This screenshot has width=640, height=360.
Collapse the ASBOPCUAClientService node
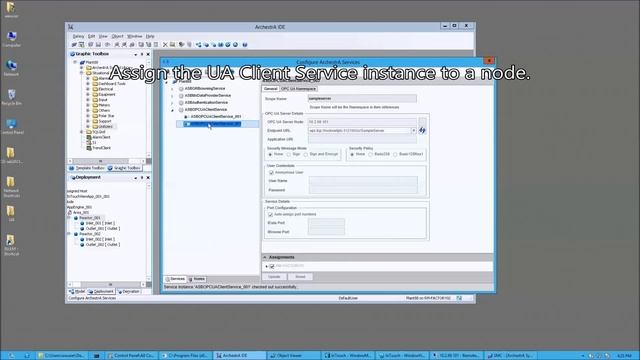click(x=172, y=110)
